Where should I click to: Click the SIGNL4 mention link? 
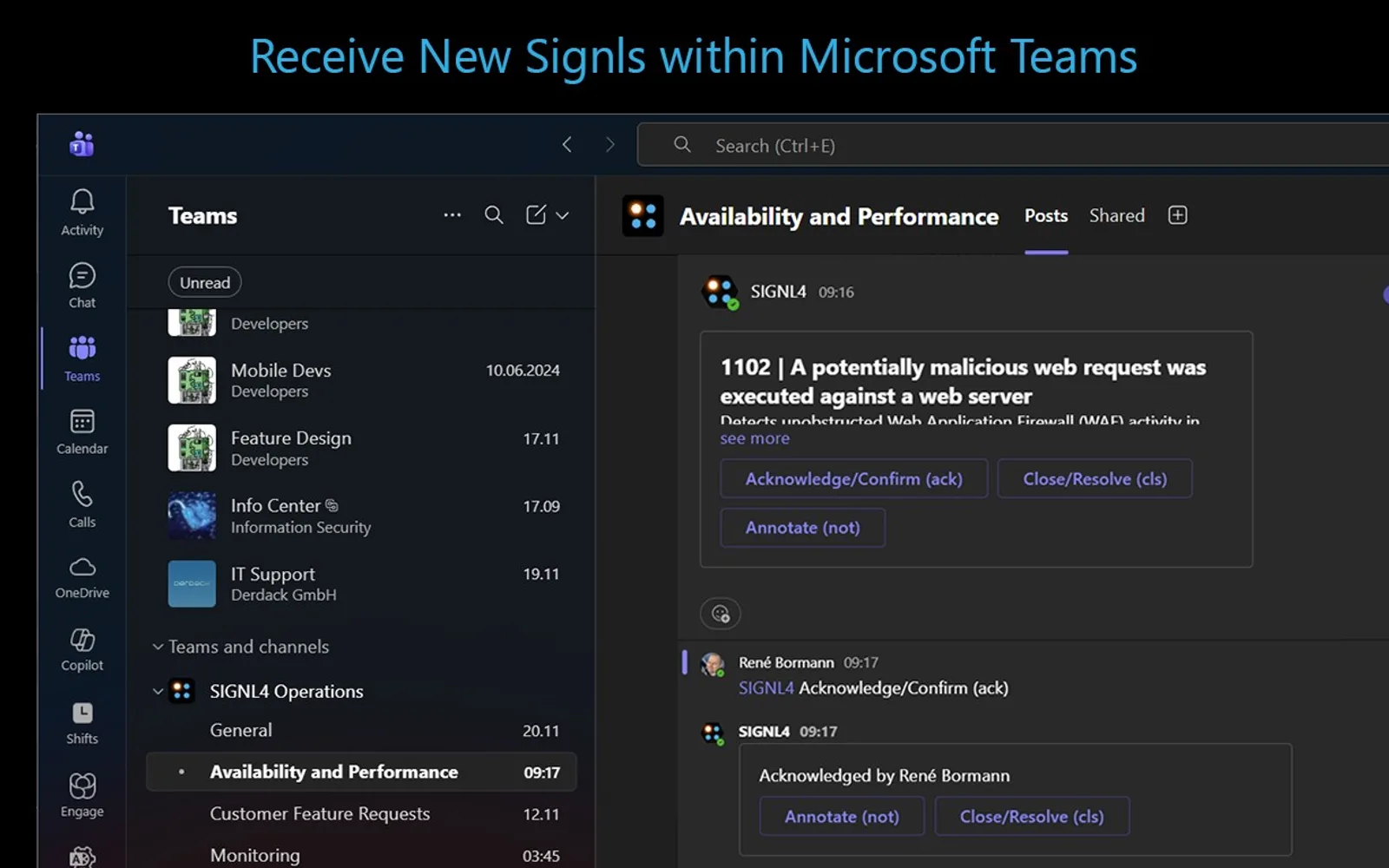coord(766,688)
